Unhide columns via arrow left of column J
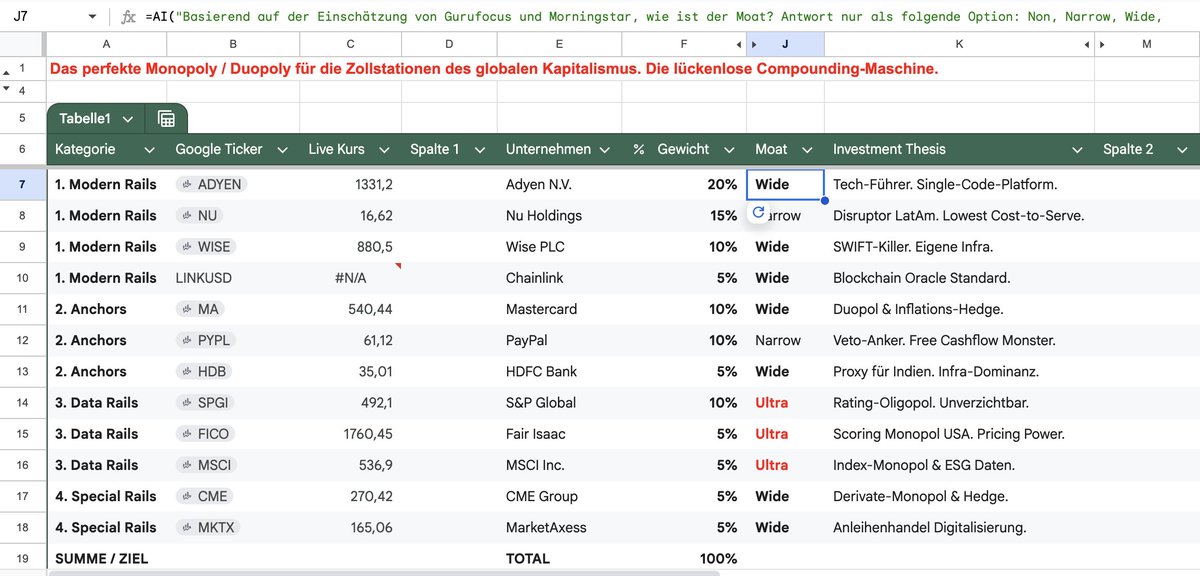Screen dimensions: 1200x576 (x=753, y=44)
